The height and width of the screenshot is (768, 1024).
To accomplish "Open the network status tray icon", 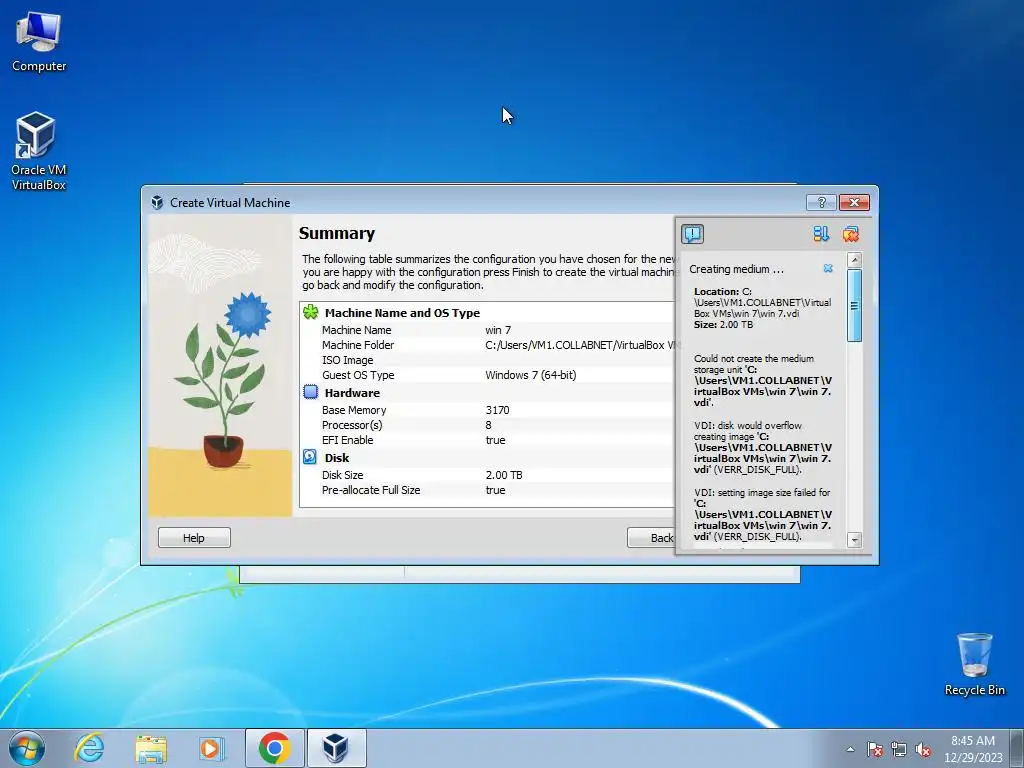I will click(899, 749).
